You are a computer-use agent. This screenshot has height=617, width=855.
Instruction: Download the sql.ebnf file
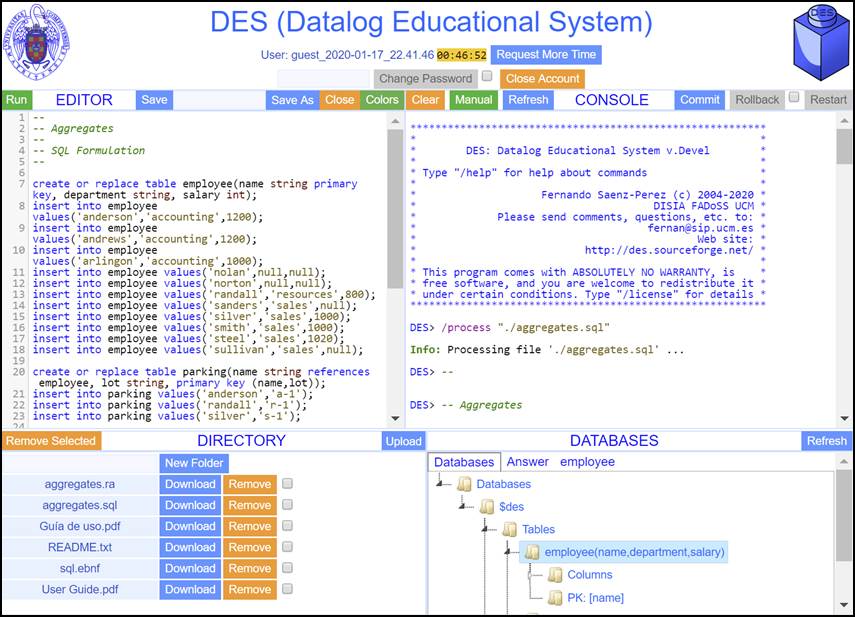pos(190,568)
